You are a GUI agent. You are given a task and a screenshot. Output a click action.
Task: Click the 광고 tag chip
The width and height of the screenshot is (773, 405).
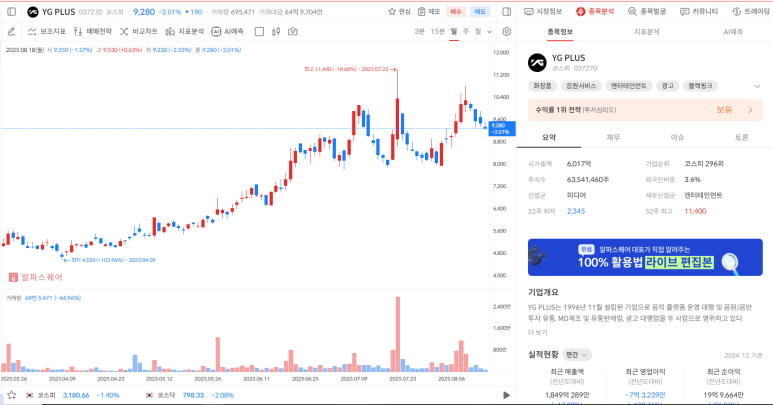(x=668, y=86)
